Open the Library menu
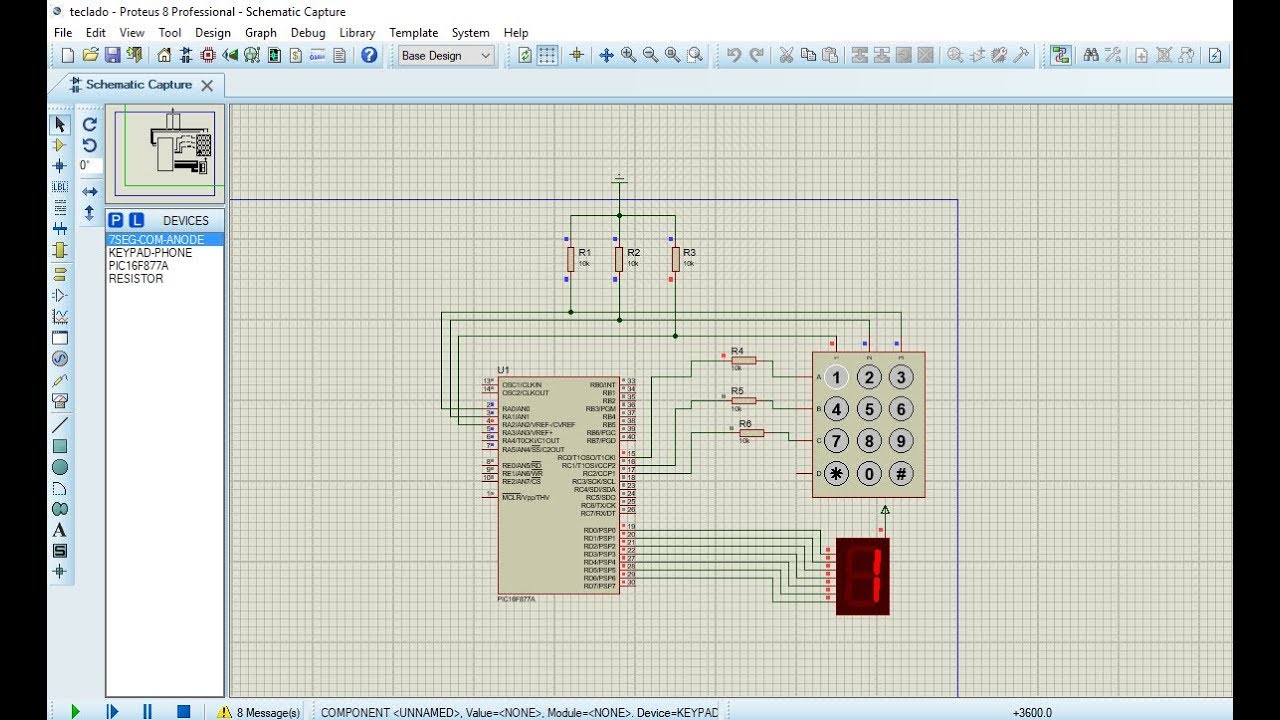The image size is (1280, 720). [x=357, y=33]
